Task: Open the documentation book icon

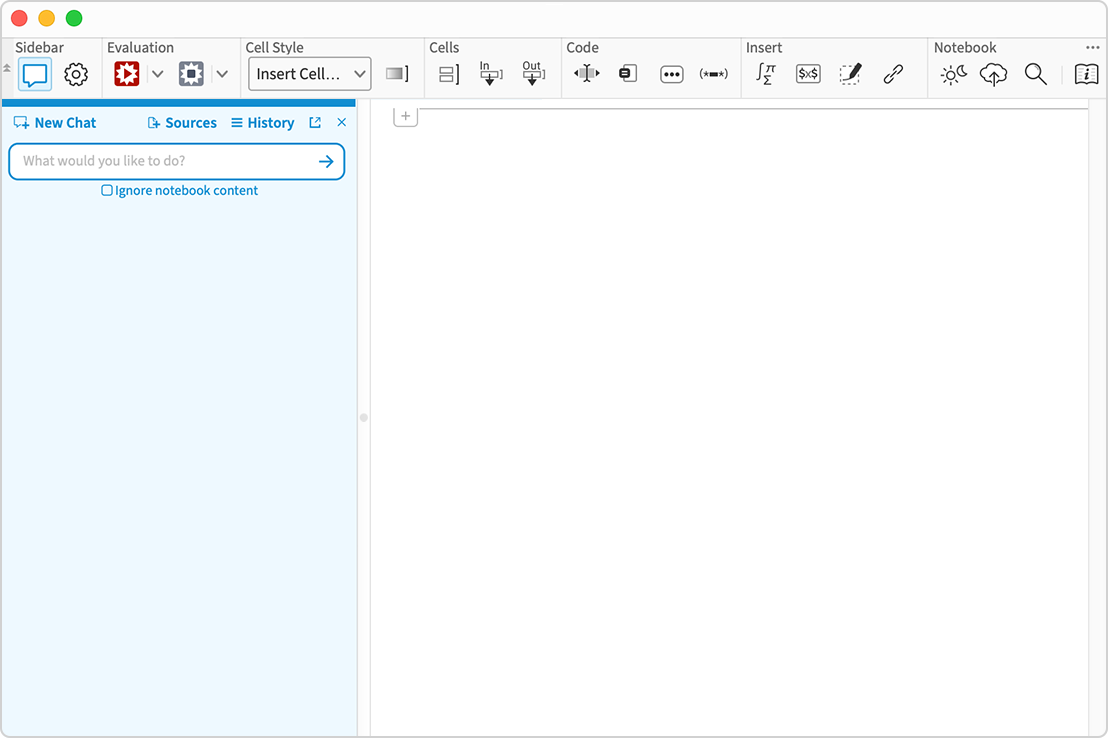Action: click(1086, 74)
